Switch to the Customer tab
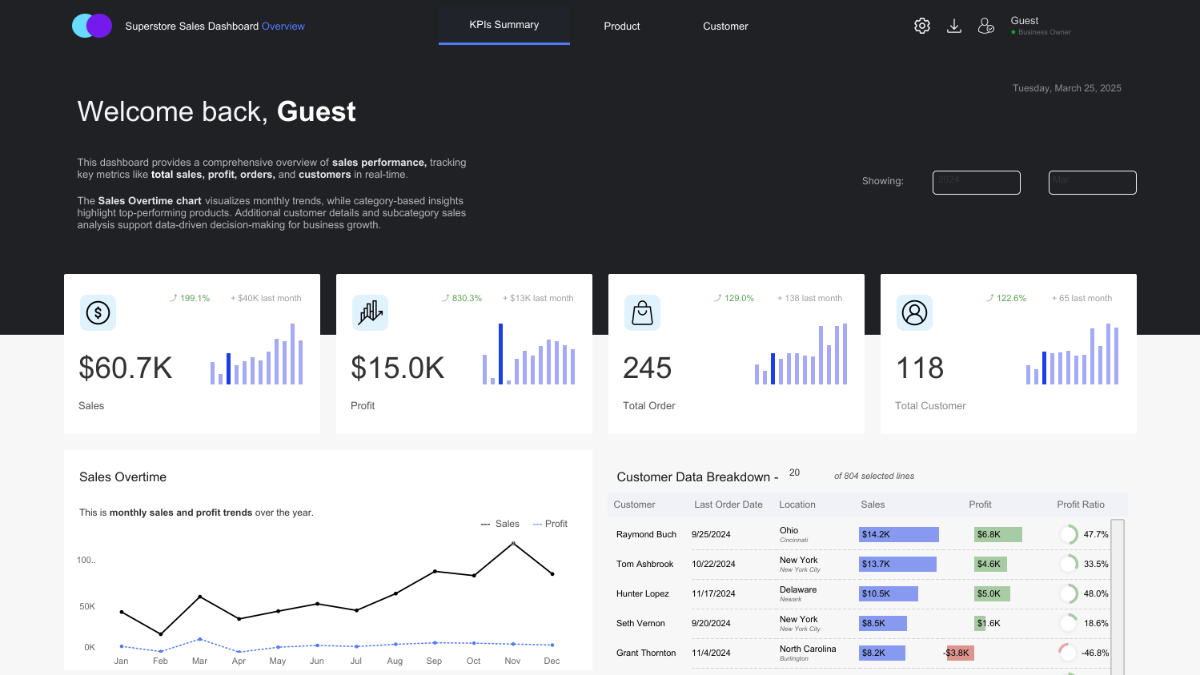The width and height of the screenshot is (1200, 675). pos(725,26)
